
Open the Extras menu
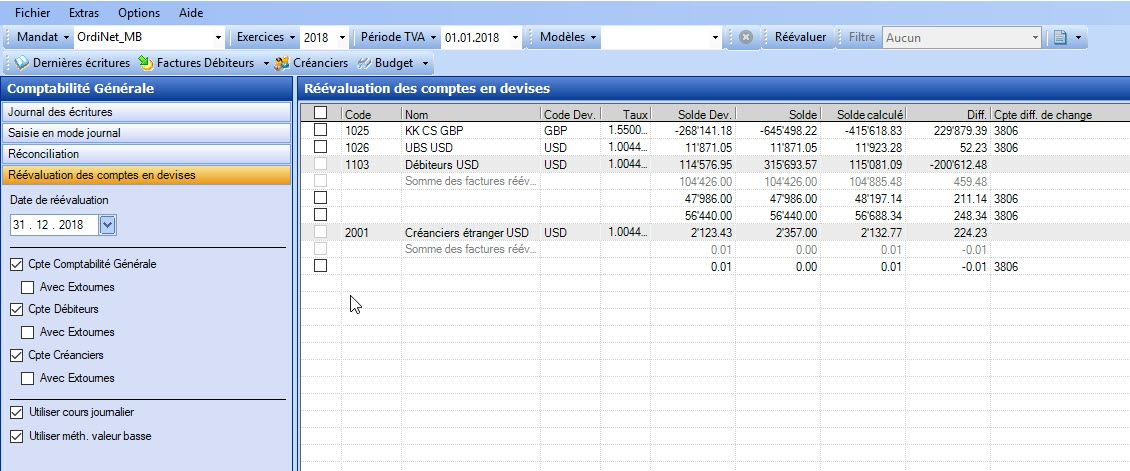point(84,13)
